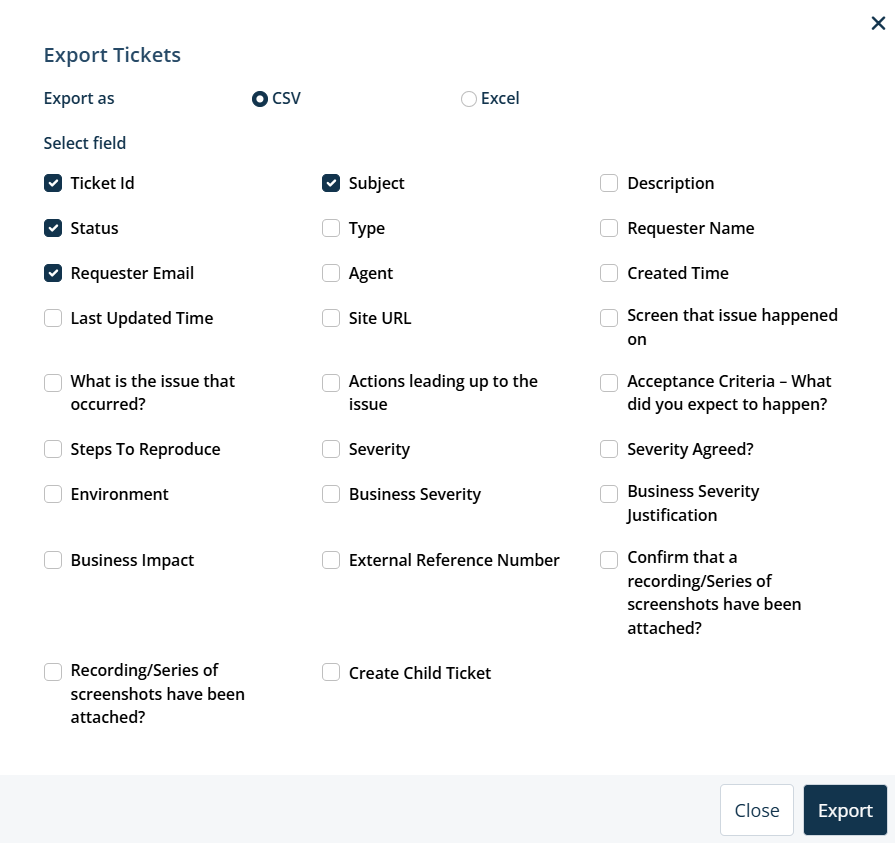Check the Acceptance Criteria field

click(x=609, y=383)
